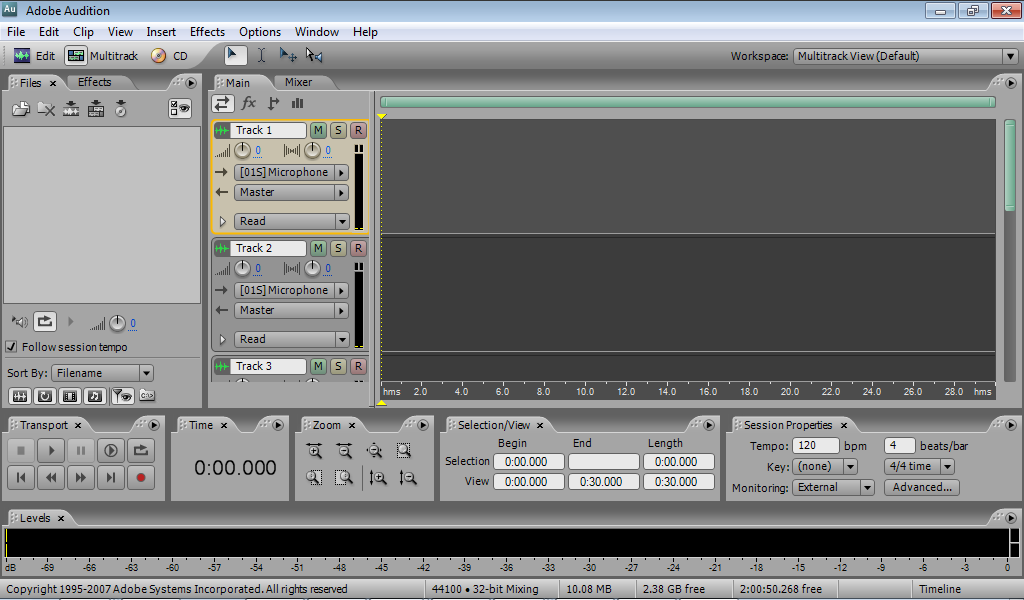Screen dimensions: 1024x600
Task: Expand Track 1 automation lanes triangle
Action: (222, 221)
